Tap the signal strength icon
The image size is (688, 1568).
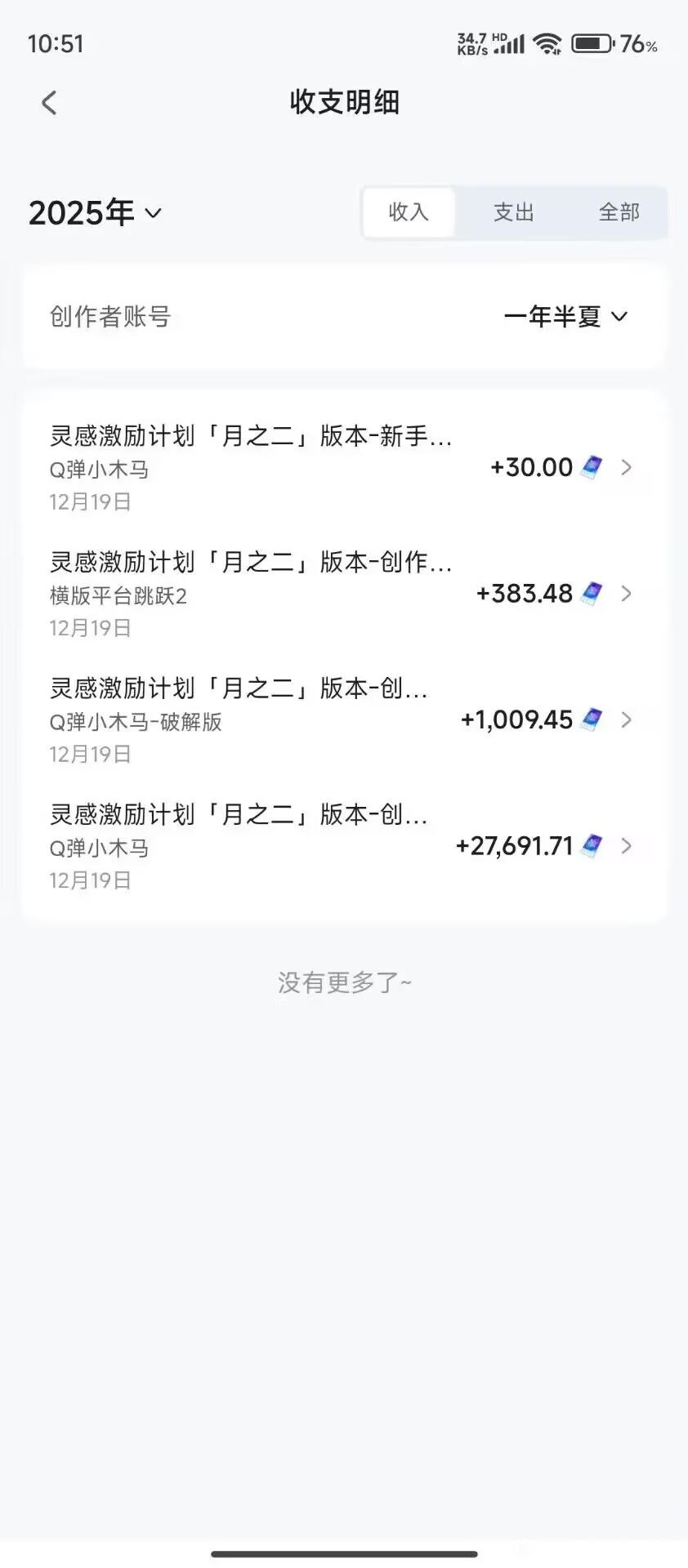[x=511, y=44]
